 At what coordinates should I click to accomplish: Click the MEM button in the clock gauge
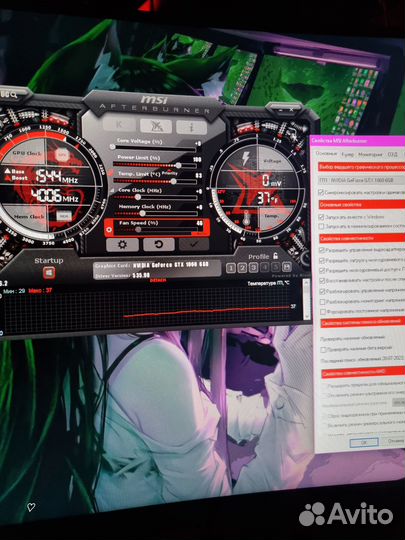tap(64, 216)
